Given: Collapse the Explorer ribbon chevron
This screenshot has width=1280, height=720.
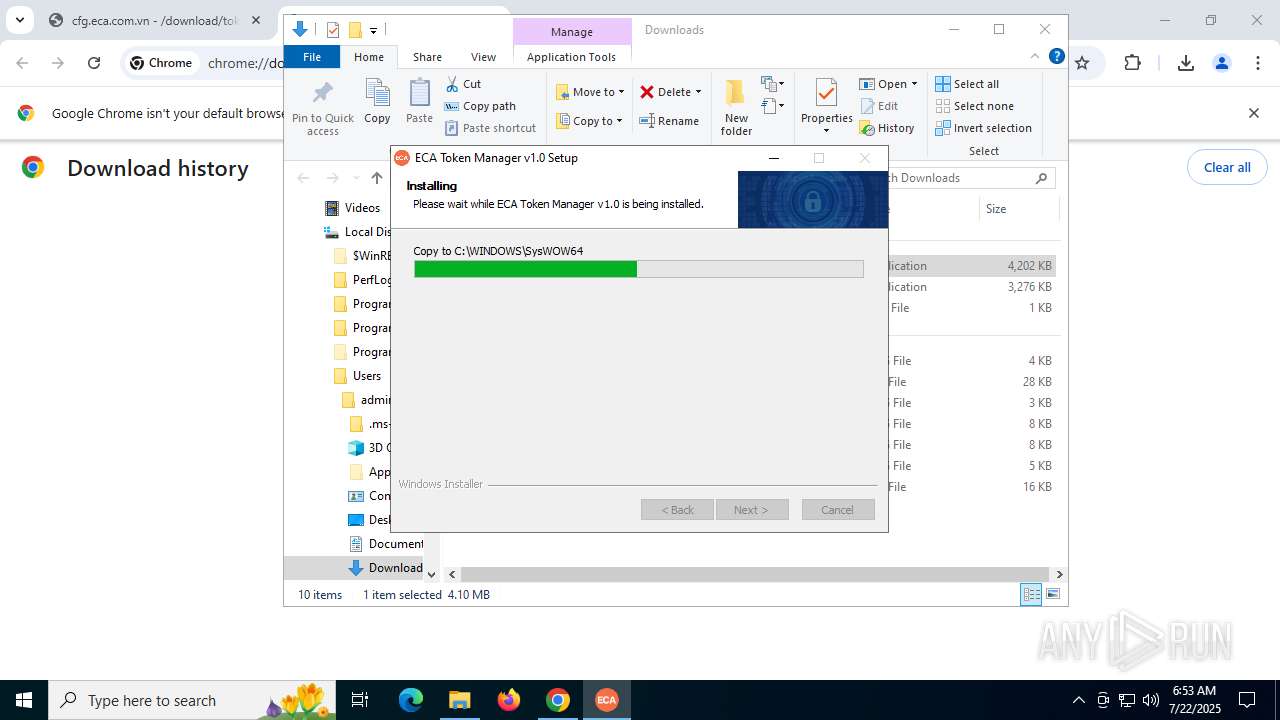Looking at the screenshot, I should click(1035, 57).
